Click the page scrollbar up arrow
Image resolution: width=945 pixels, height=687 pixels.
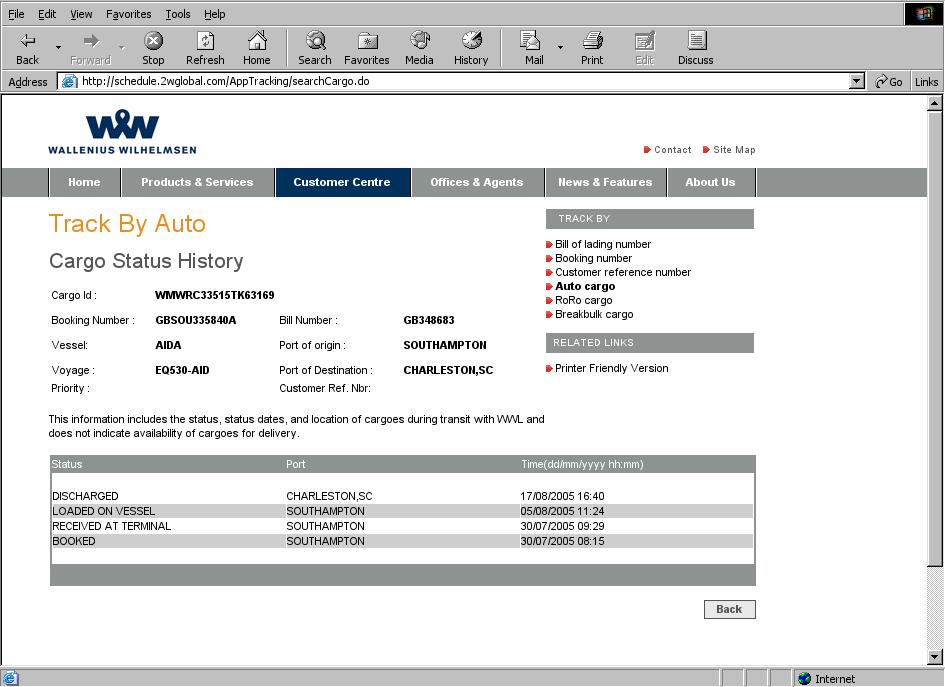click(x=935, y=103)
